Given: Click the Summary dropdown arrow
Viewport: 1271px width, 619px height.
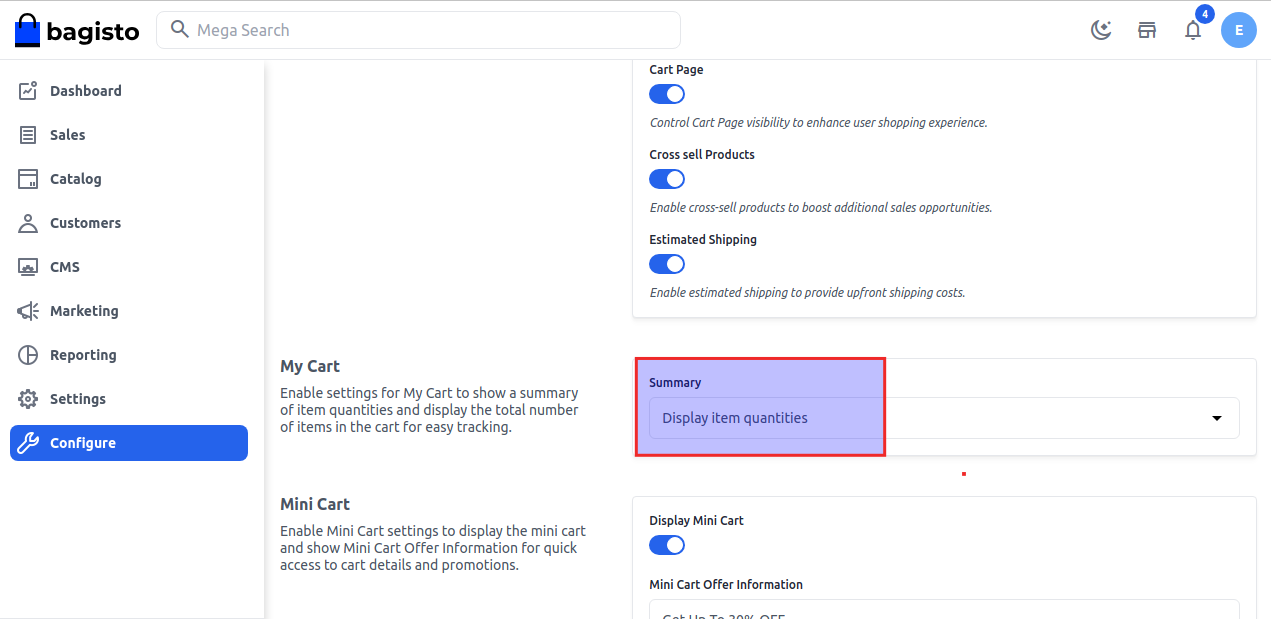Looking at the screenshot, I should pyautogui.click(x=1217, y=418).
